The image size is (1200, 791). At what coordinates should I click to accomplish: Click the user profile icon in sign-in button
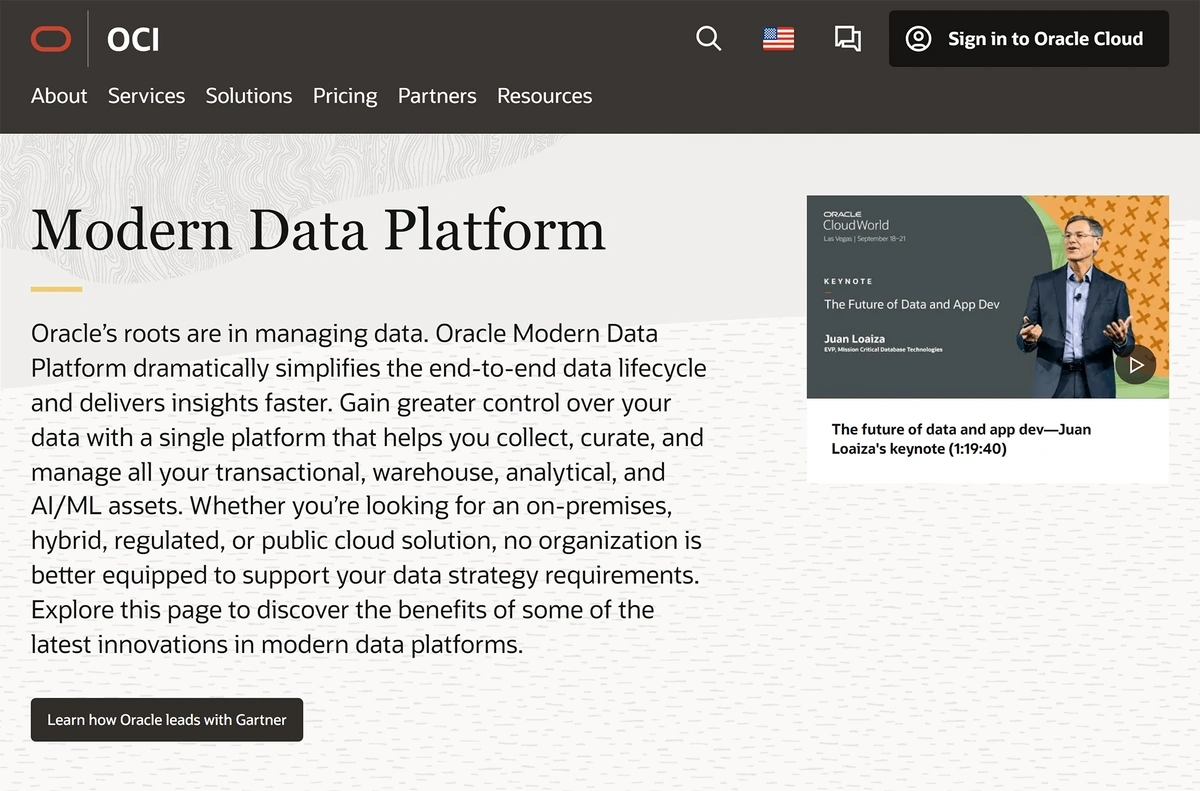tap(918, 39)
